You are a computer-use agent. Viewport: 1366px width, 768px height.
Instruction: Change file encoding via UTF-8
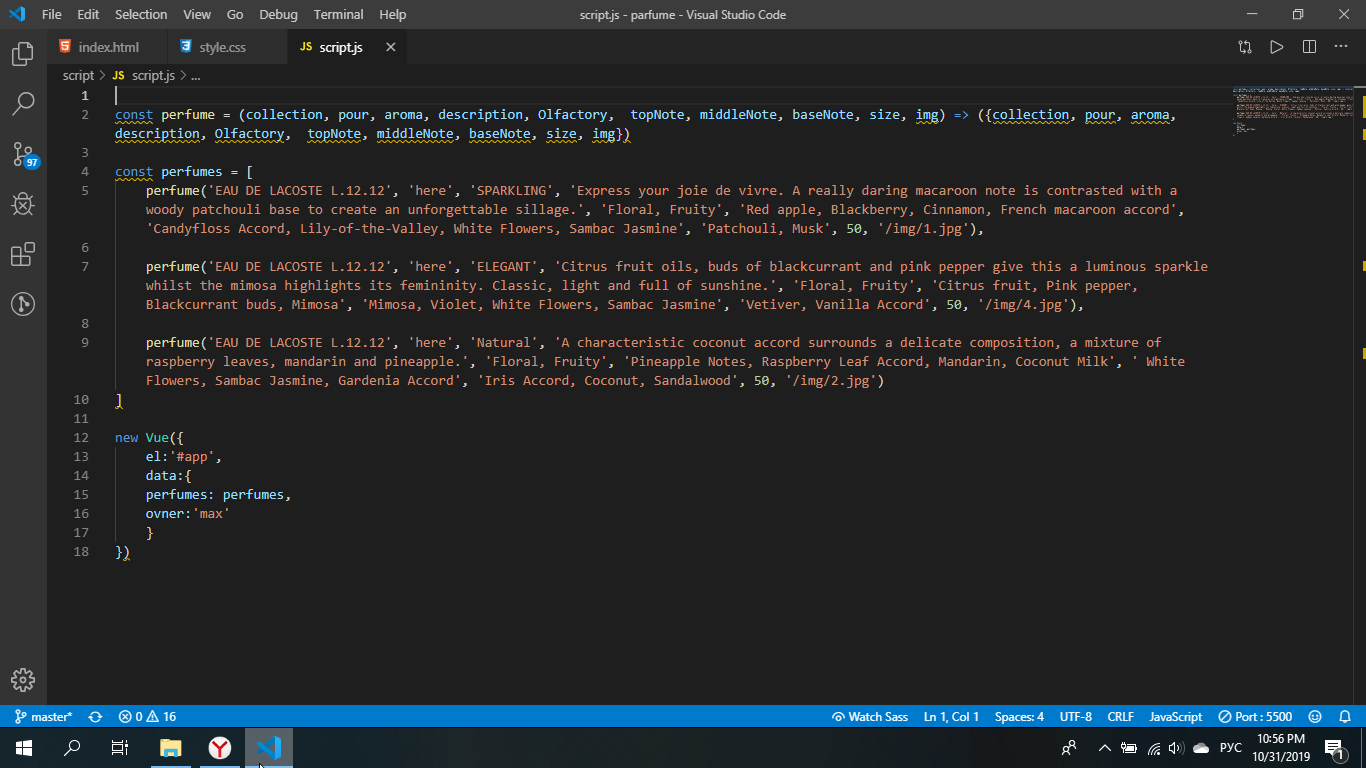click(1076, 717)
